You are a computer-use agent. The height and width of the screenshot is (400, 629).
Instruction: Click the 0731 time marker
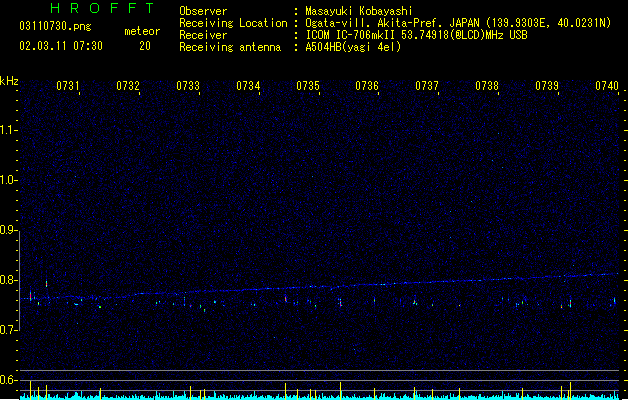click(67, 86)
